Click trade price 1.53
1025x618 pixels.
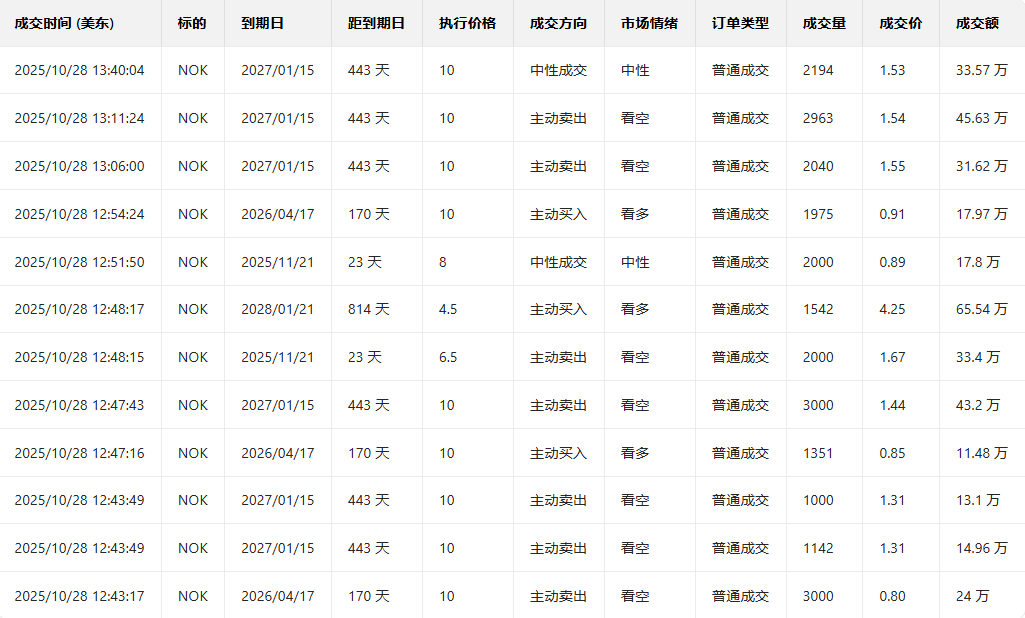point(892,71)
